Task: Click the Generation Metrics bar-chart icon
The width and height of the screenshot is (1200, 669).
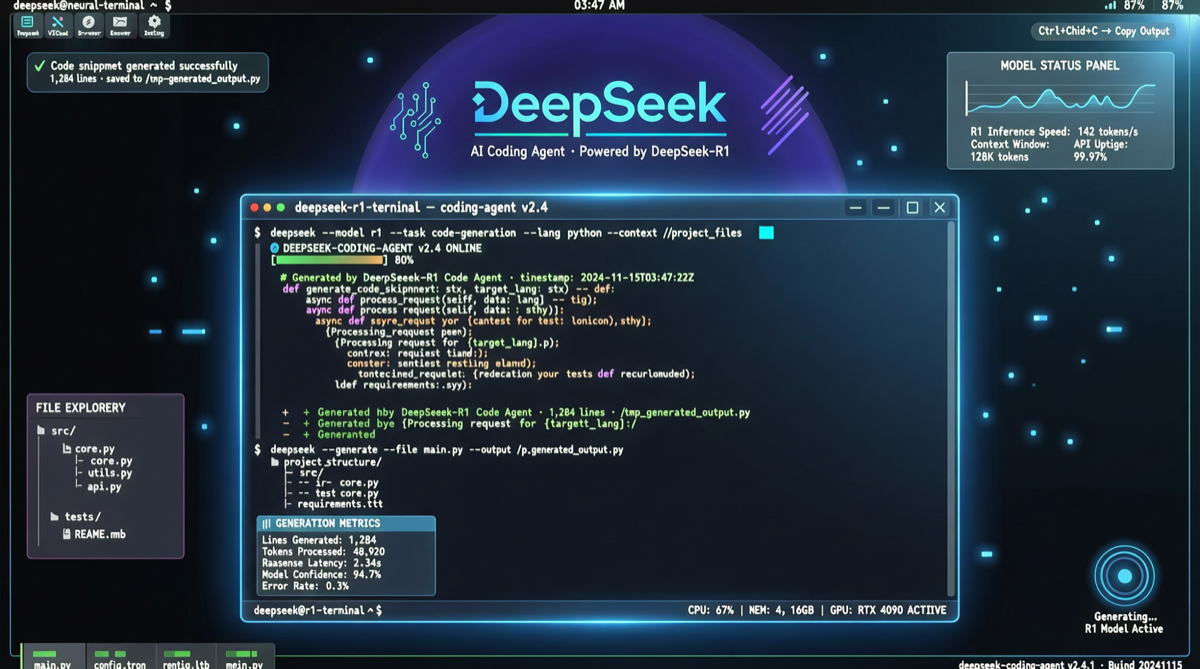Action: 267,524
